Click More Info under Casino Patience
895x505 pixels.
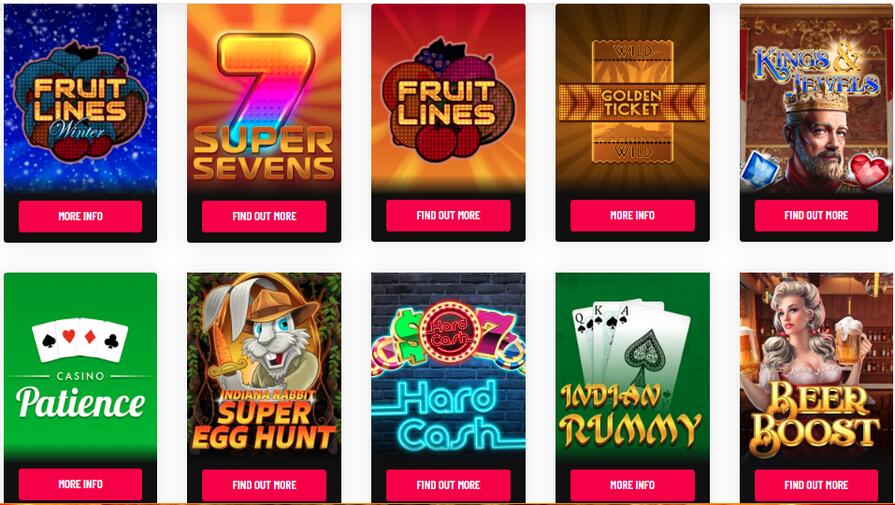tap(80, 484)
